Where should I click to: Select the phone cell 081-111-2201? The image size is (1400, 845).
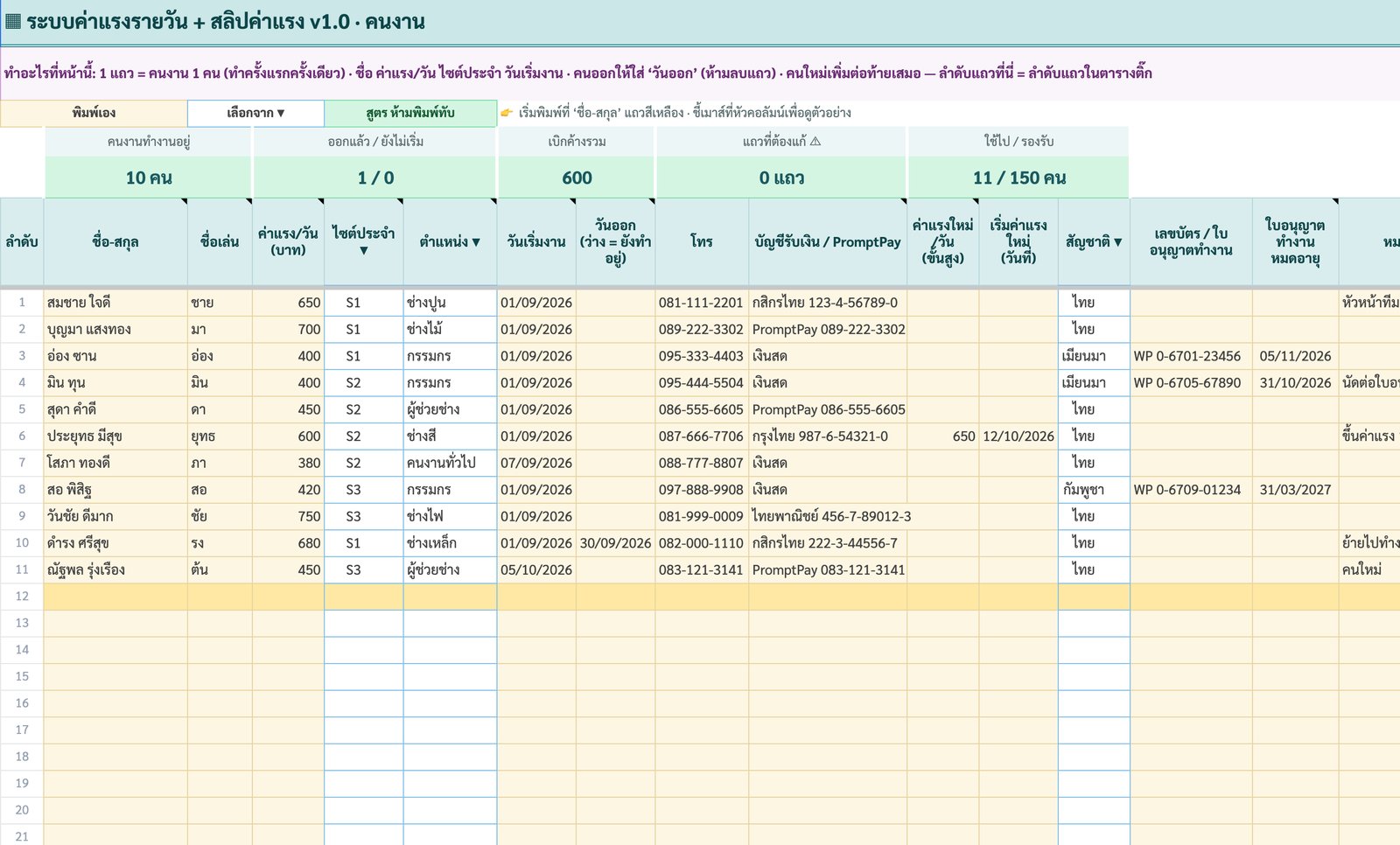(x=702, y=303)
